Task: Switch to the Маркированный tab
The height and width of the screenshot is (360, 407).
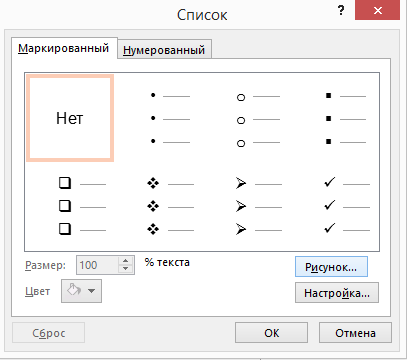Action: pyautogui.click(x=64, y=48)
